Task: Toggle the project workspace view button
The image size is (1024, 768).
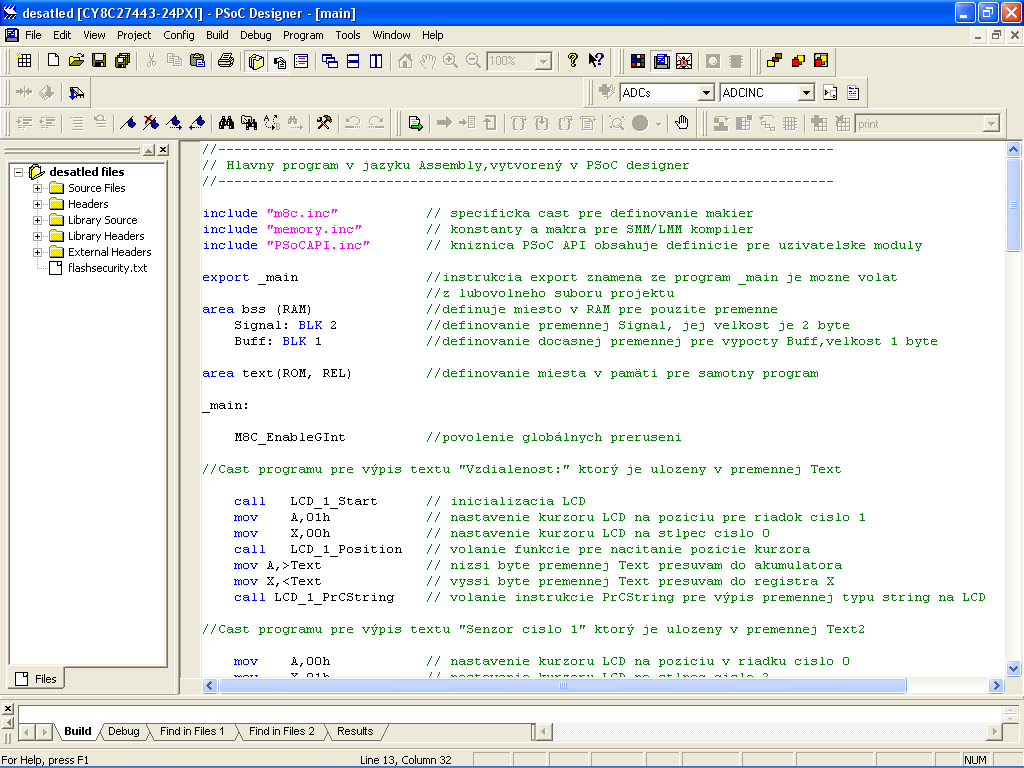Action: pyautogui.click(x=257, y=61)
